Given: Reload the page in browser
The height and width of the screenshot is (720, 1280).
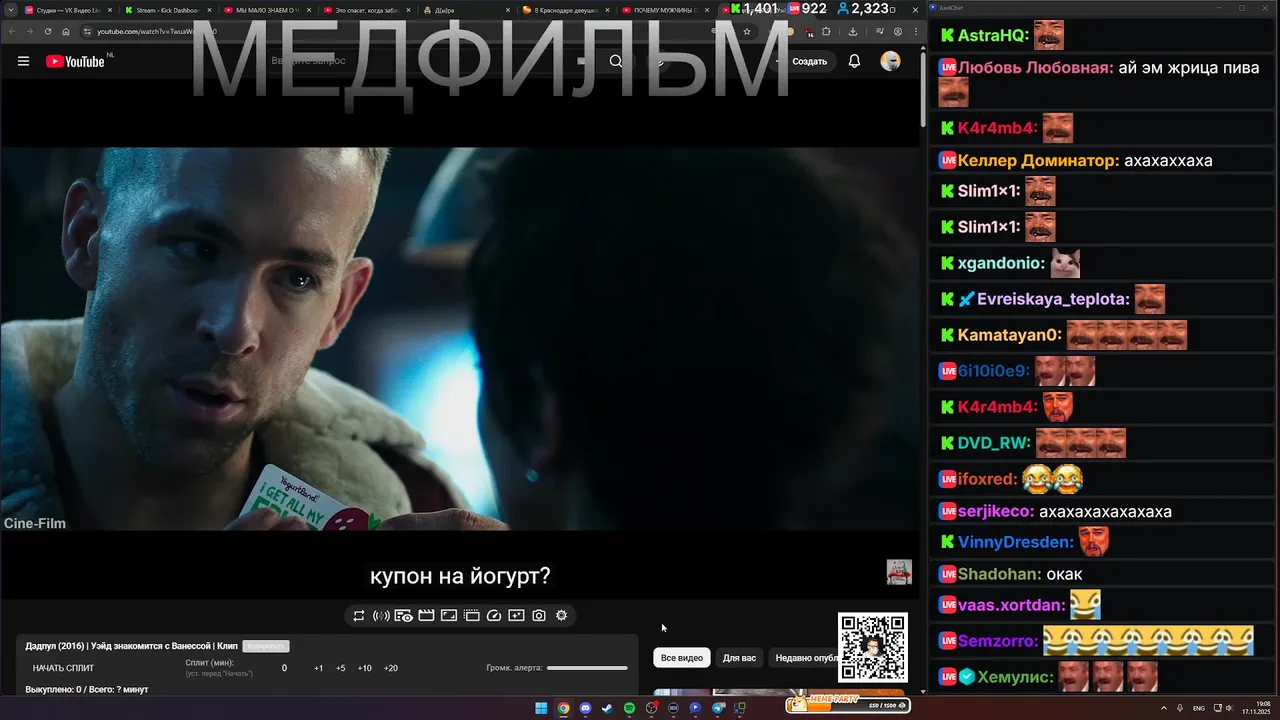Looking at the screenshot, I should point(47,31).
